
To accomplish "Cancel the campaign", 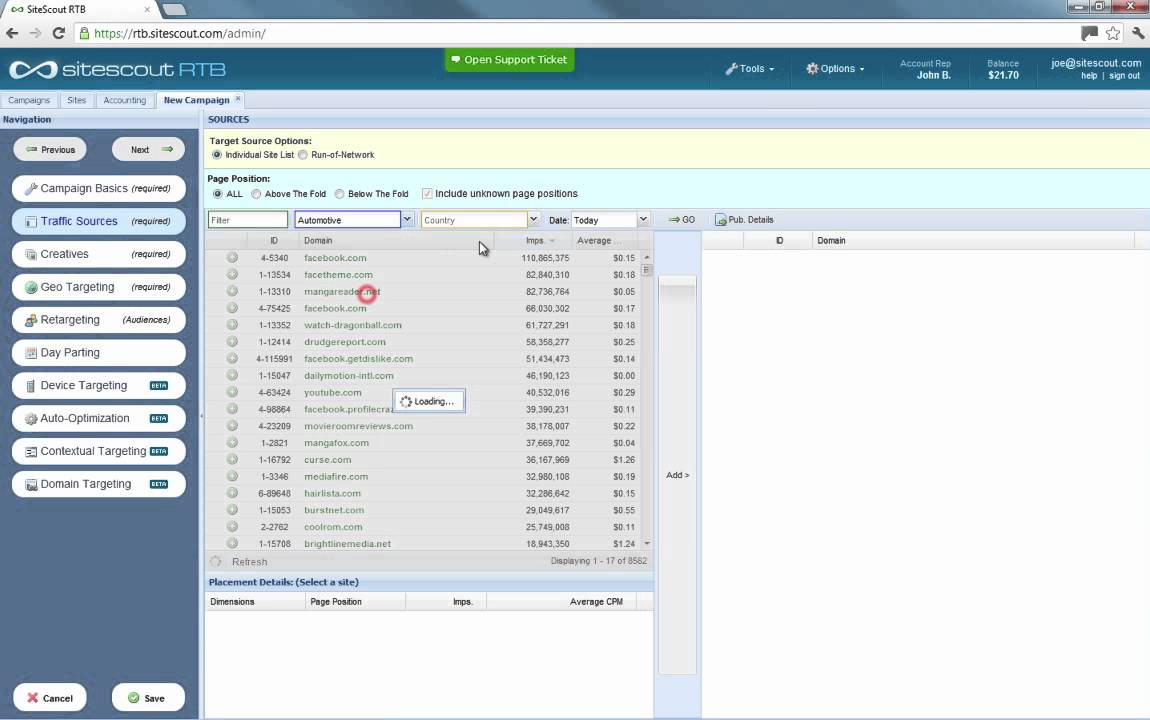I will click(x=50, y=698).
